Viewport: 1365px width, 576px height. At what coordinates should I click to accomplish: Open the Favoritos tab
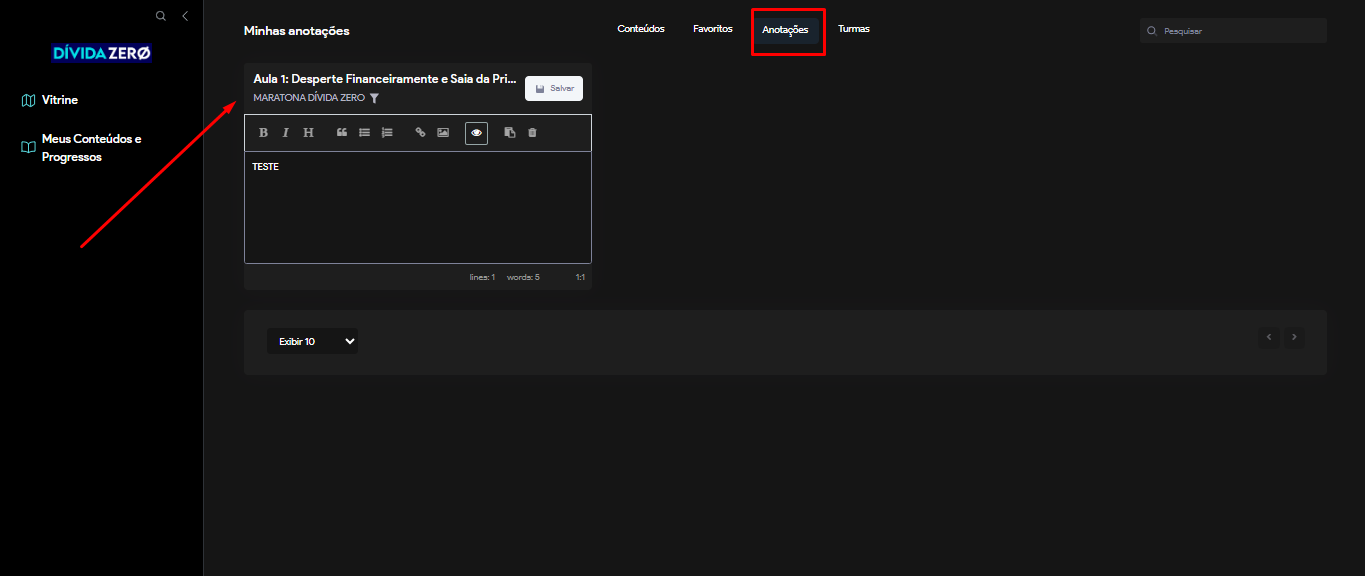[x=713, y=29]
